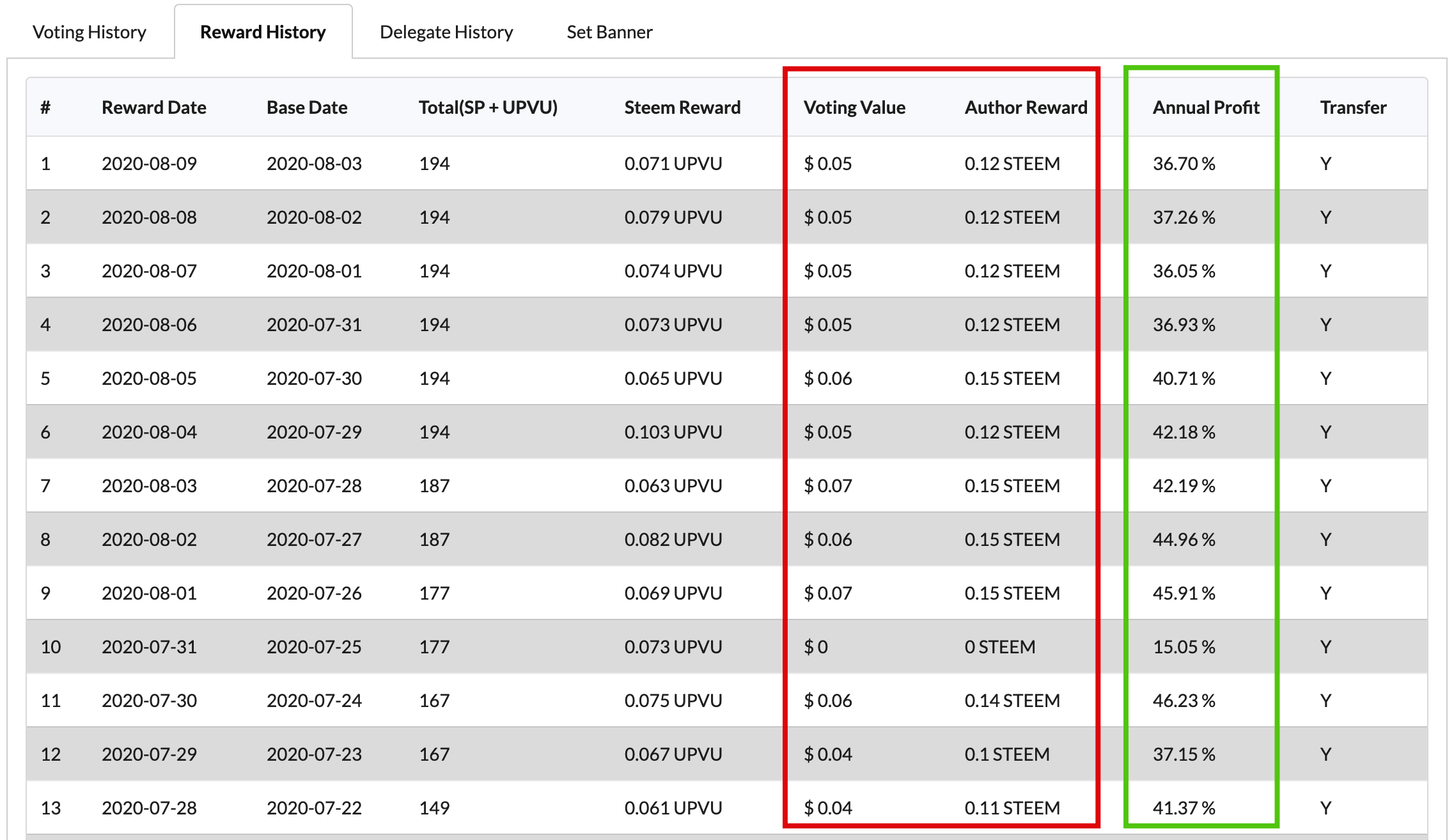Open the Voting History tab
The height and width of the screenshot is (840, 1454).
90,32
